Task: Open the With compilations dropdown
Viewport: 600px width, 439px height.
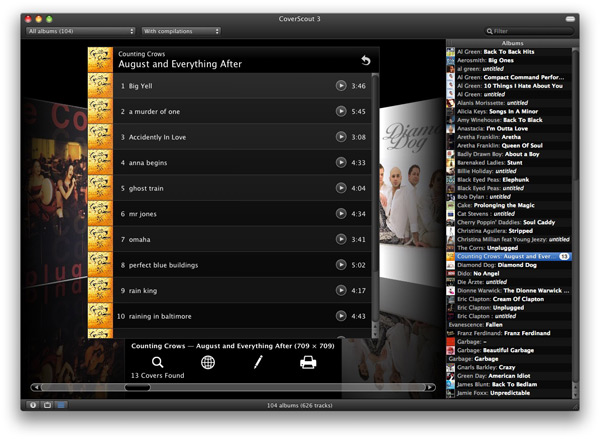Action: (181, 31)
